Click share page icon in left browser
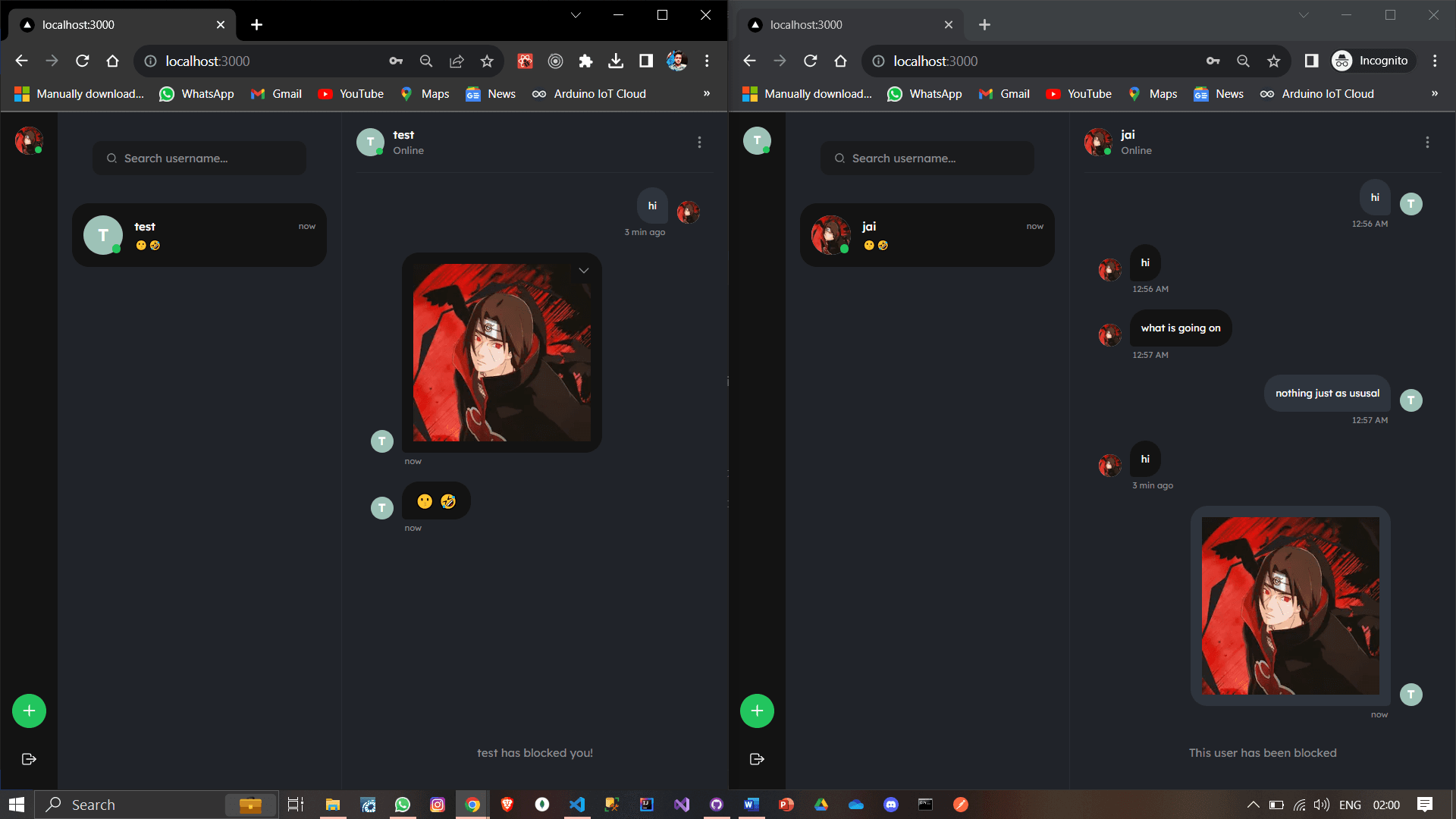Screen dimensions: 1456x819 [457, 61]
